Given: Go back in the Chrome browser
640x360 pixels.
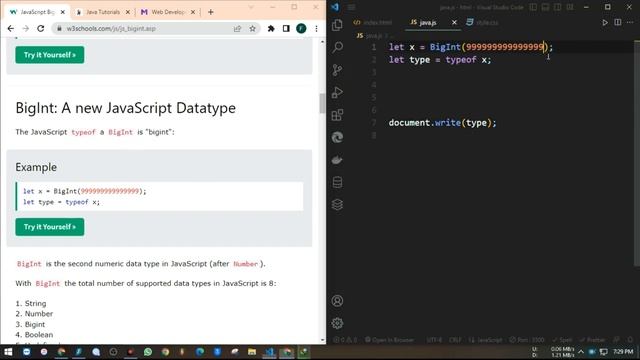Looking at the screenshot, I should click(11, 29).
